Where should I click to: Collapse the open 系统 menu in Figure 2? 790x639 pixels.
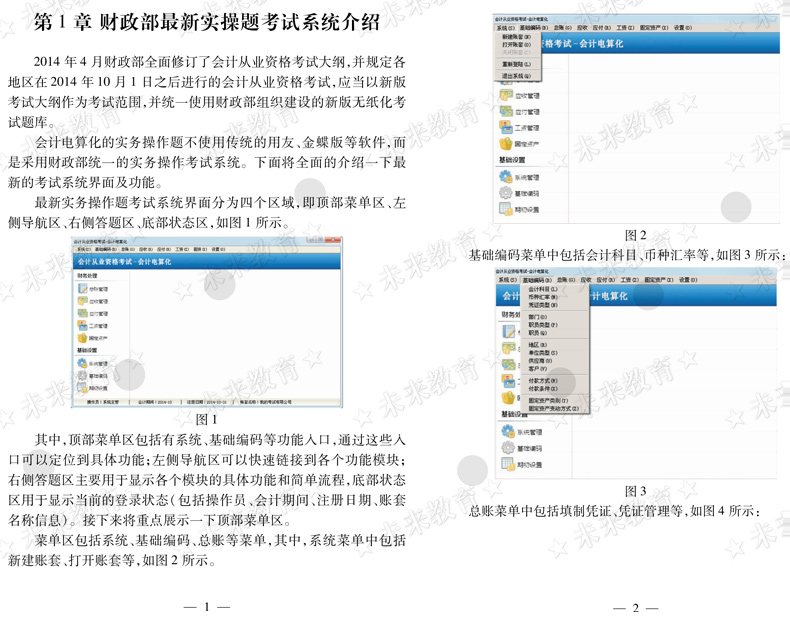click(506, 28)
